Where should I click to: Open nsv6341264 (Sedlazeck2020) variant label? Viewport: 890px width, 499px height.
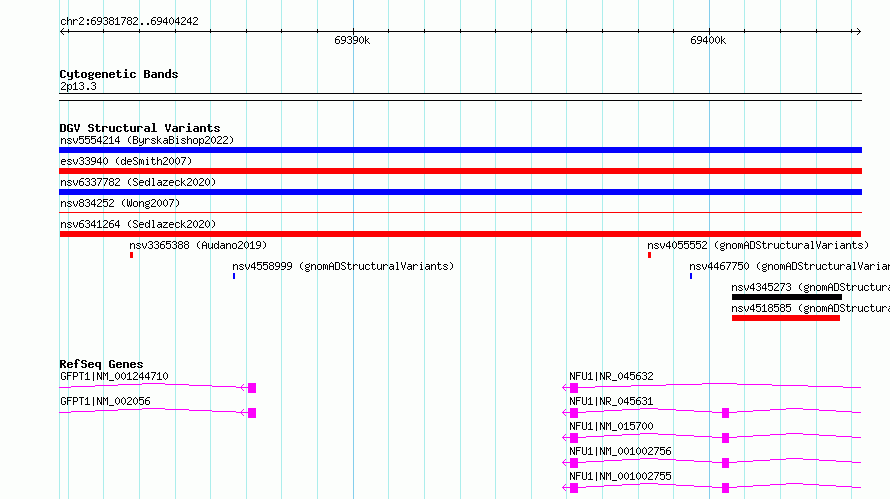coord(138,224)
